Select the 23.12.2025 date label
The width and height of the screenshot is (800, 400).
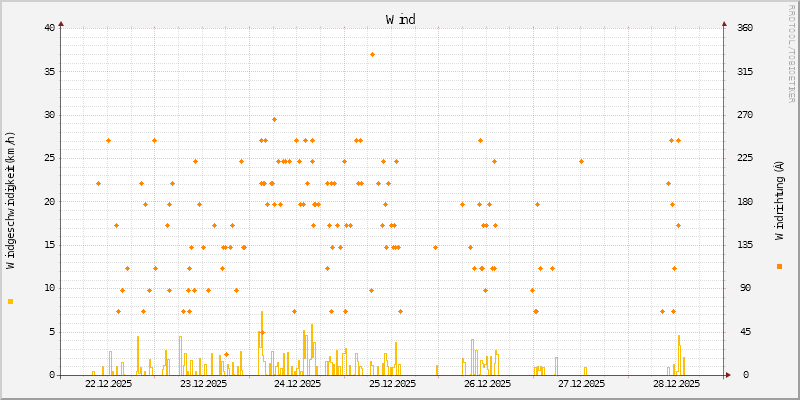(201, 384)
